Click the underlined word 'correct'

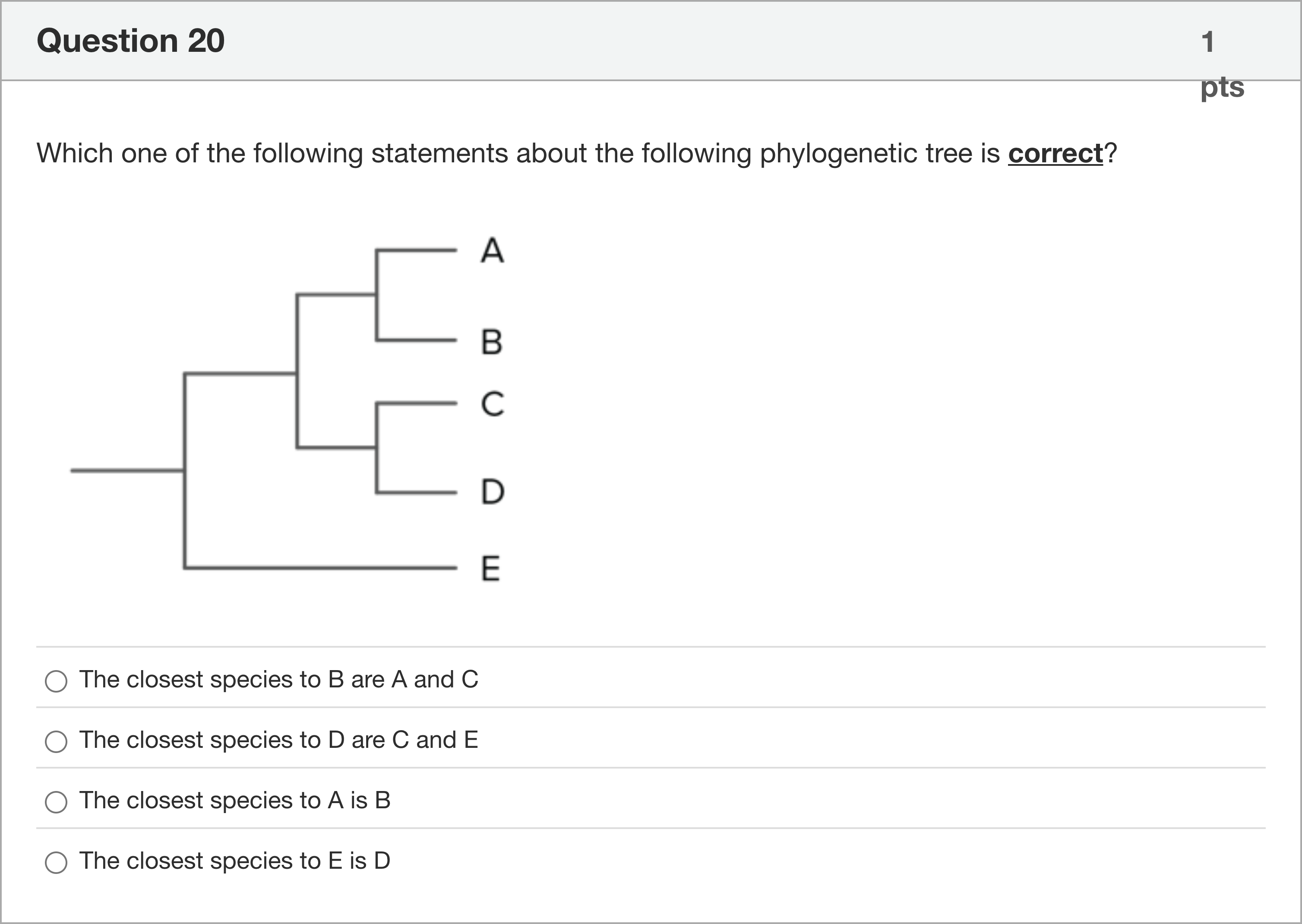[1055, 153]
